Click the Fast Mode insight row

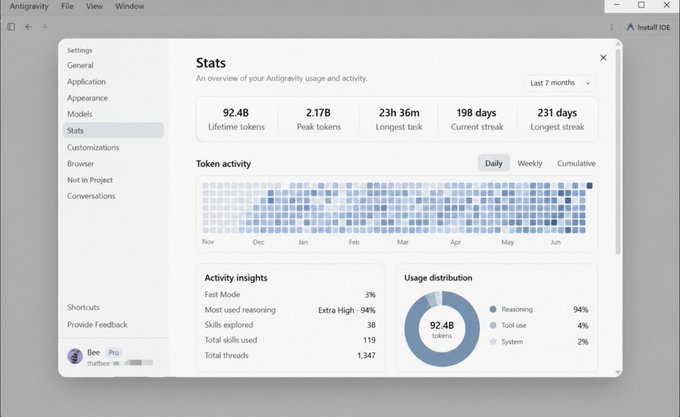click(x=290, y=294)
